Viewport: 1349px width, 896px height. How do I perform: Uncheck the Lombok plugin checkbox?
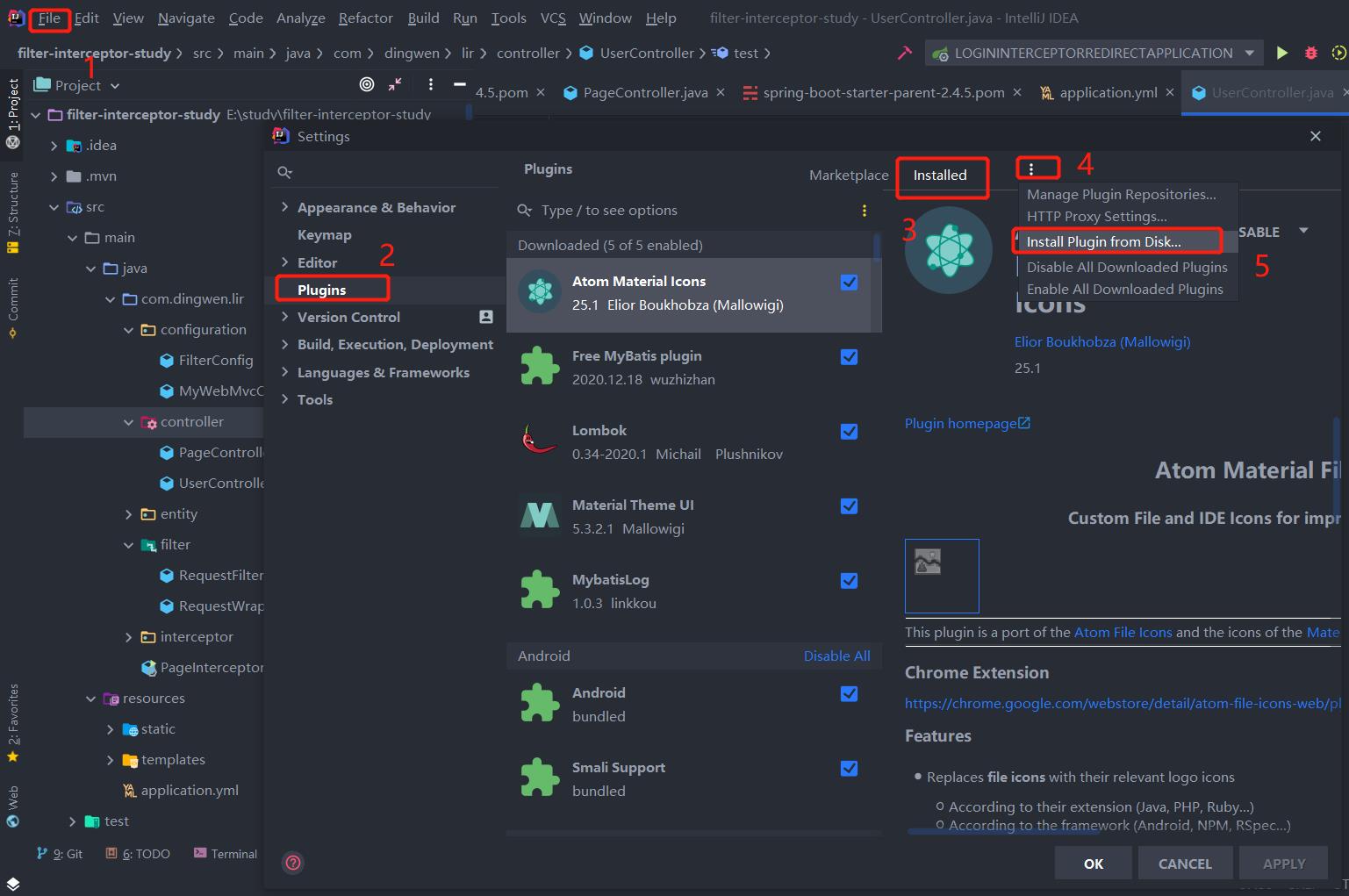point(849,431)
